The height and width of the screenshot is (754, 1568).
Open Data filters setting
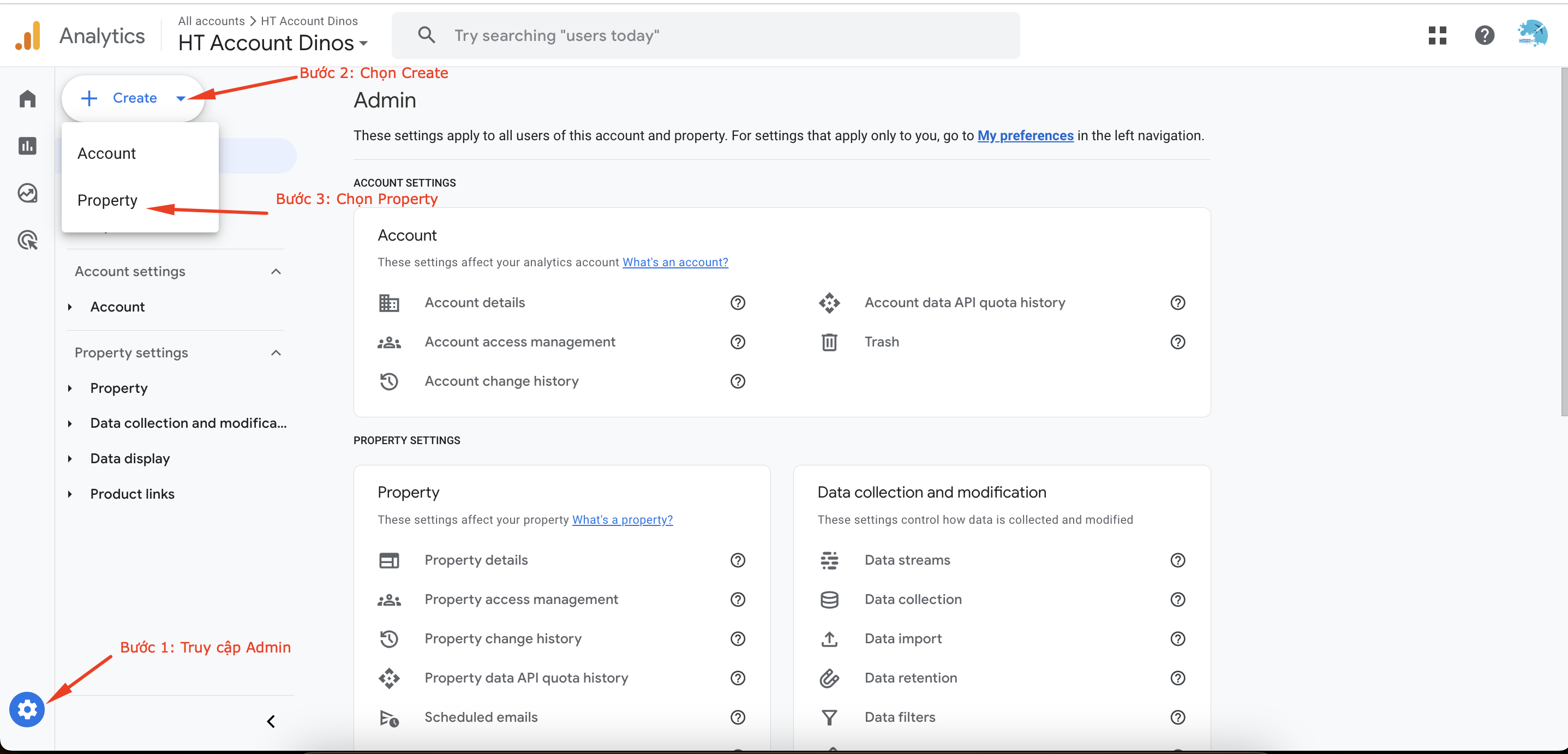pos(900,717)
